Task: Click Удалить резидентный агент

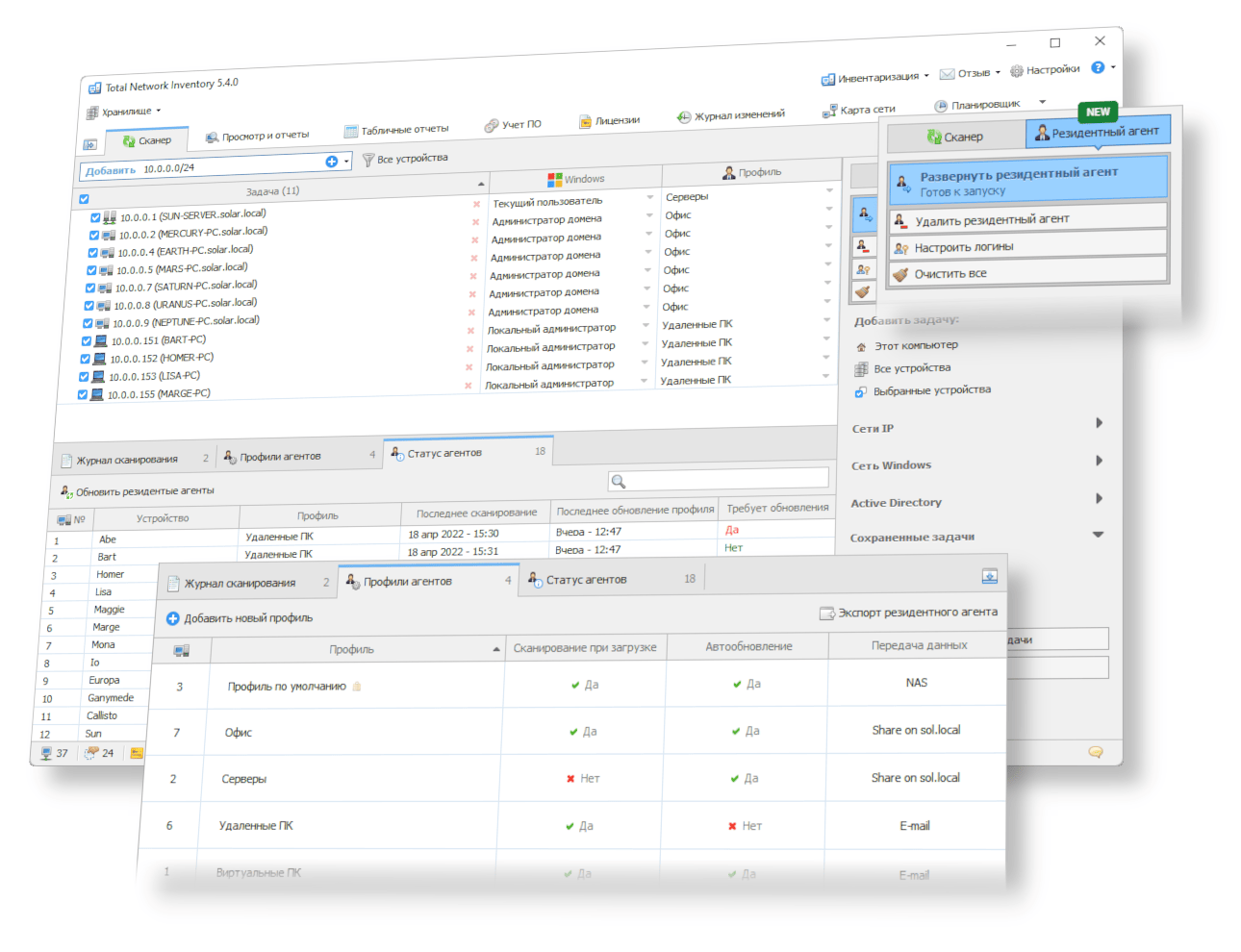Action: [1028, 219]
